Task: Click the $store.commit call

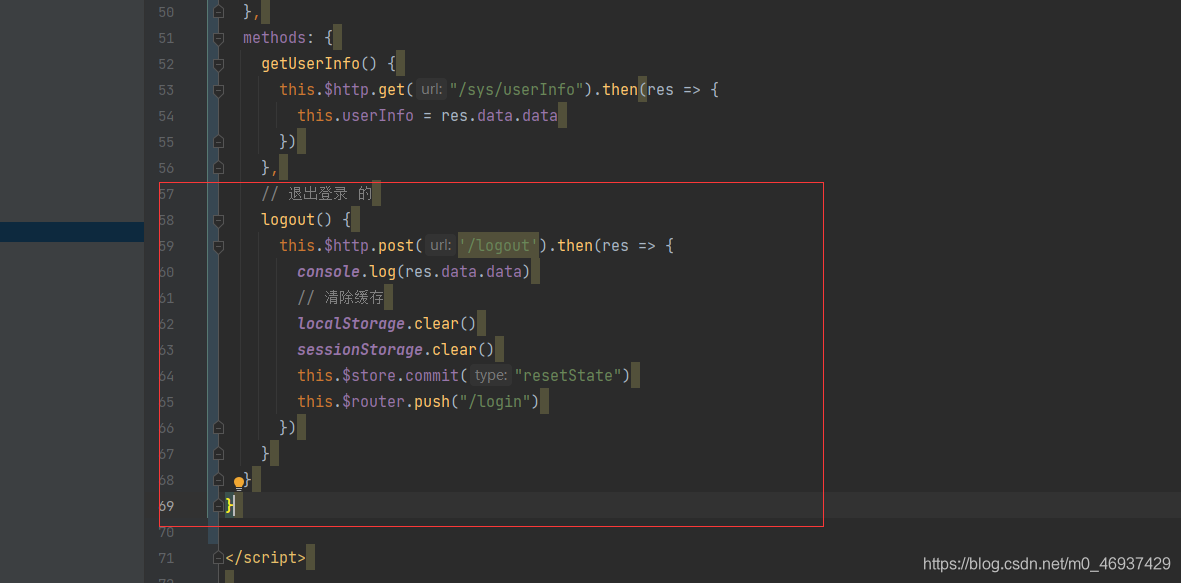Action: pos(463,375)
